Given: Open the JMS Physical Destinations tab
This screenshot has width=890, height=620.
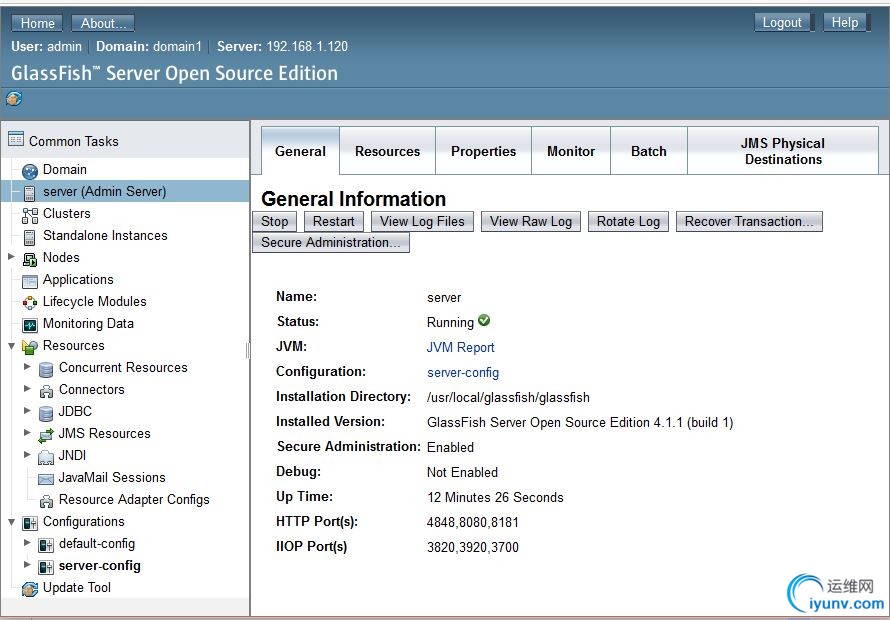Looking at the screenshot, I should click(x=783, y=151).
